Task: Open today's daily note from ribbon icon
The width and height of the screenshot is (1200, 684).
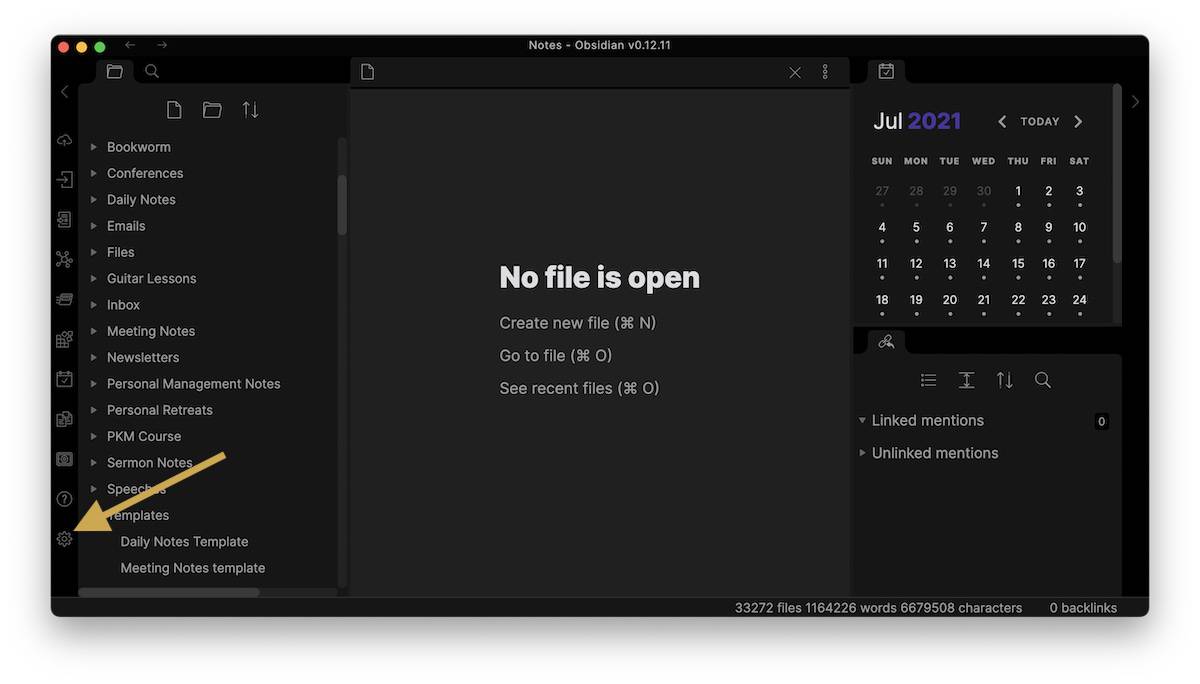Action: click(64, 379)
